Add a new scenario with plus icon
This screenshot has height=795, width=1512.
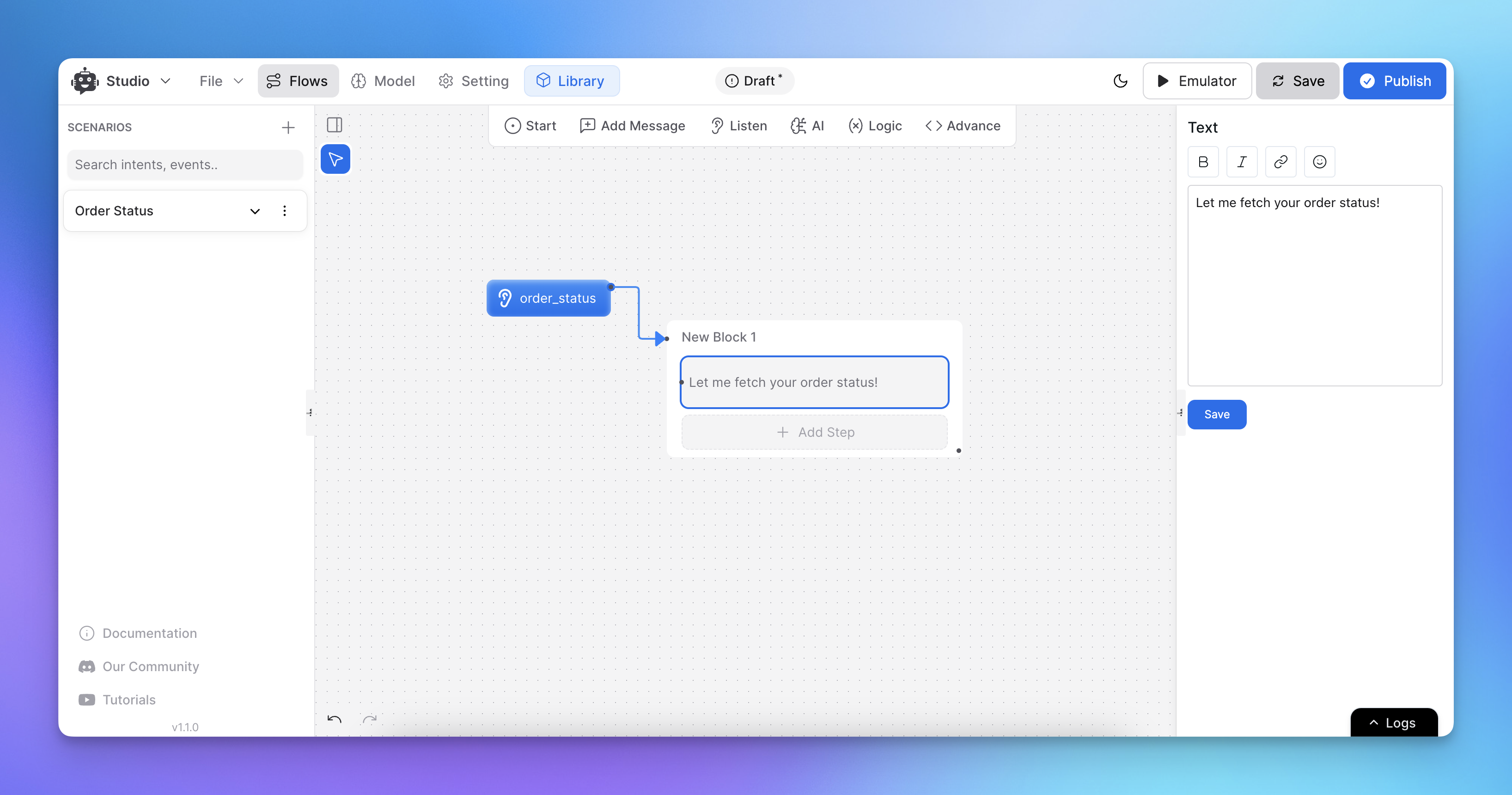(x=287, y=128)
